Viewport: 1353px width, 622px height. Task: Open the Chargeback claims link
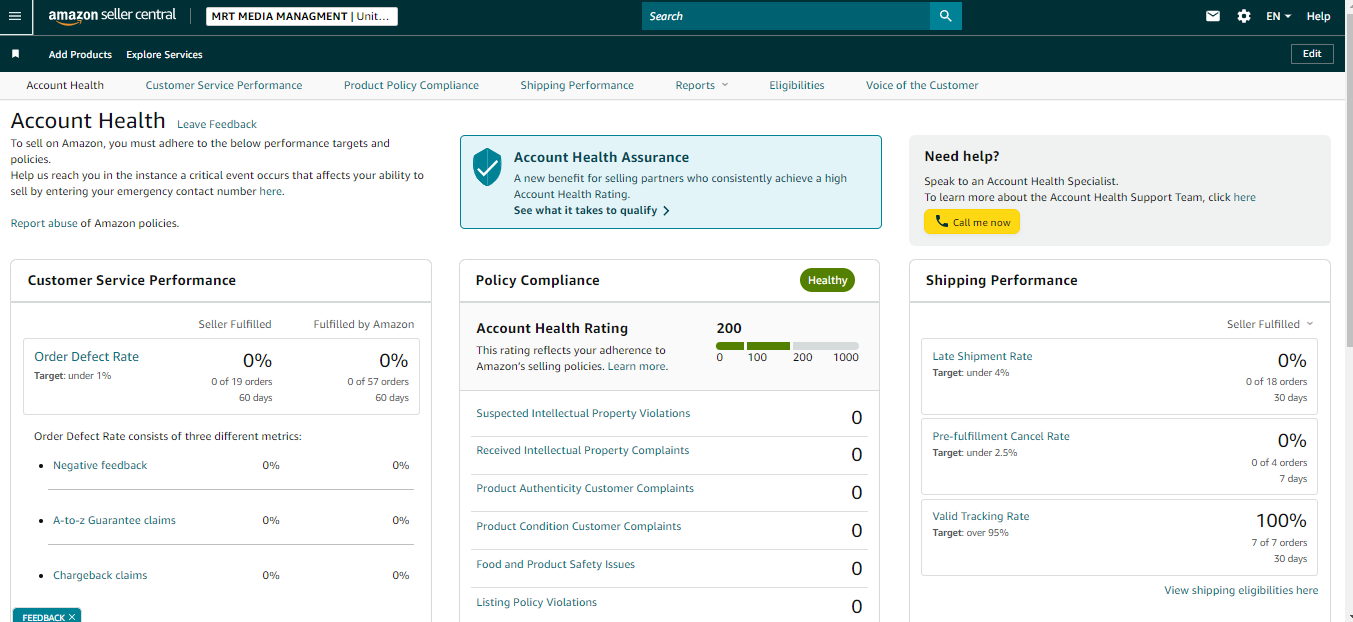100,575
